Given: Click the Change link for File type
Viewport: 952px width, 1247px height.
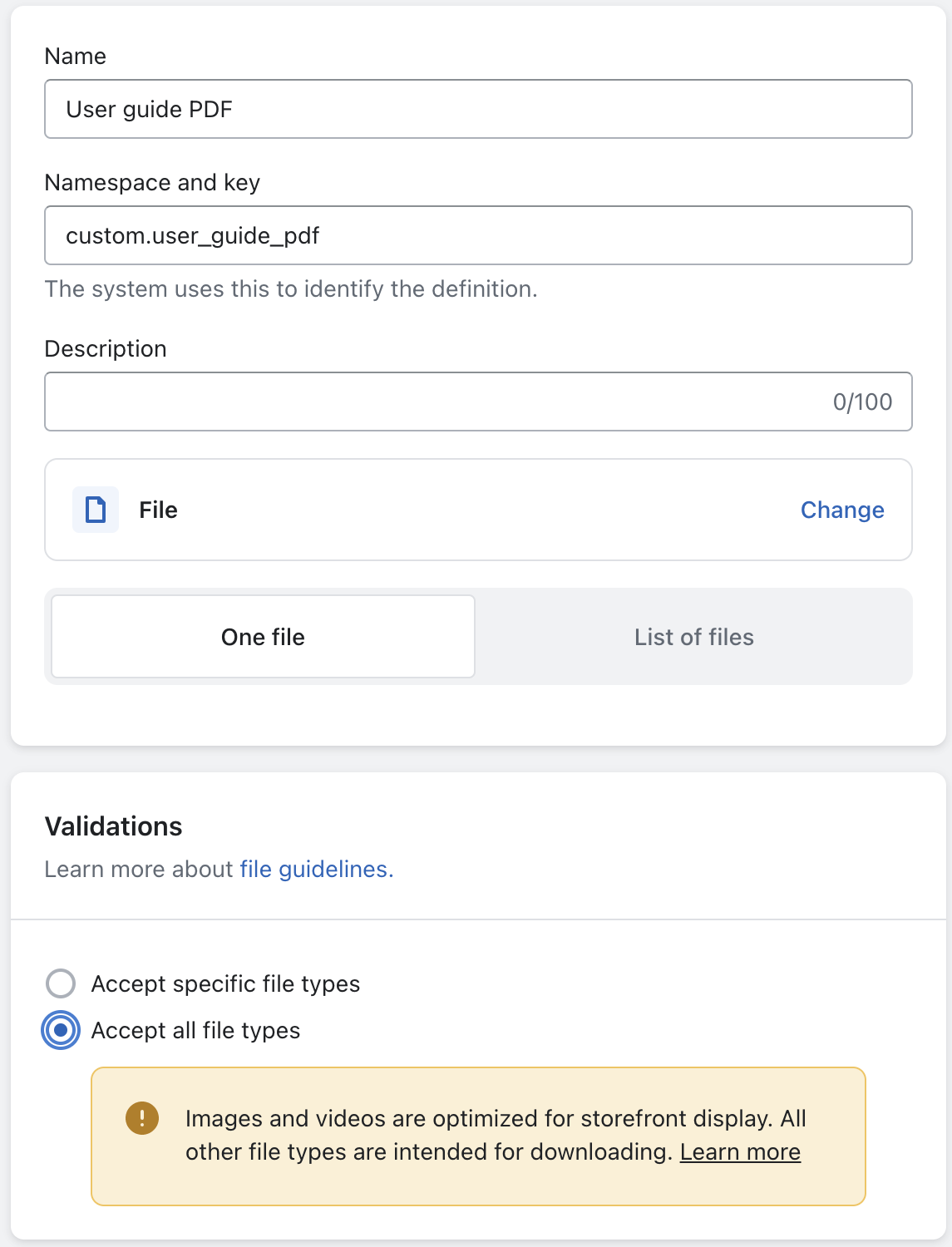Looking at the screenshot, I should point(842,510).
